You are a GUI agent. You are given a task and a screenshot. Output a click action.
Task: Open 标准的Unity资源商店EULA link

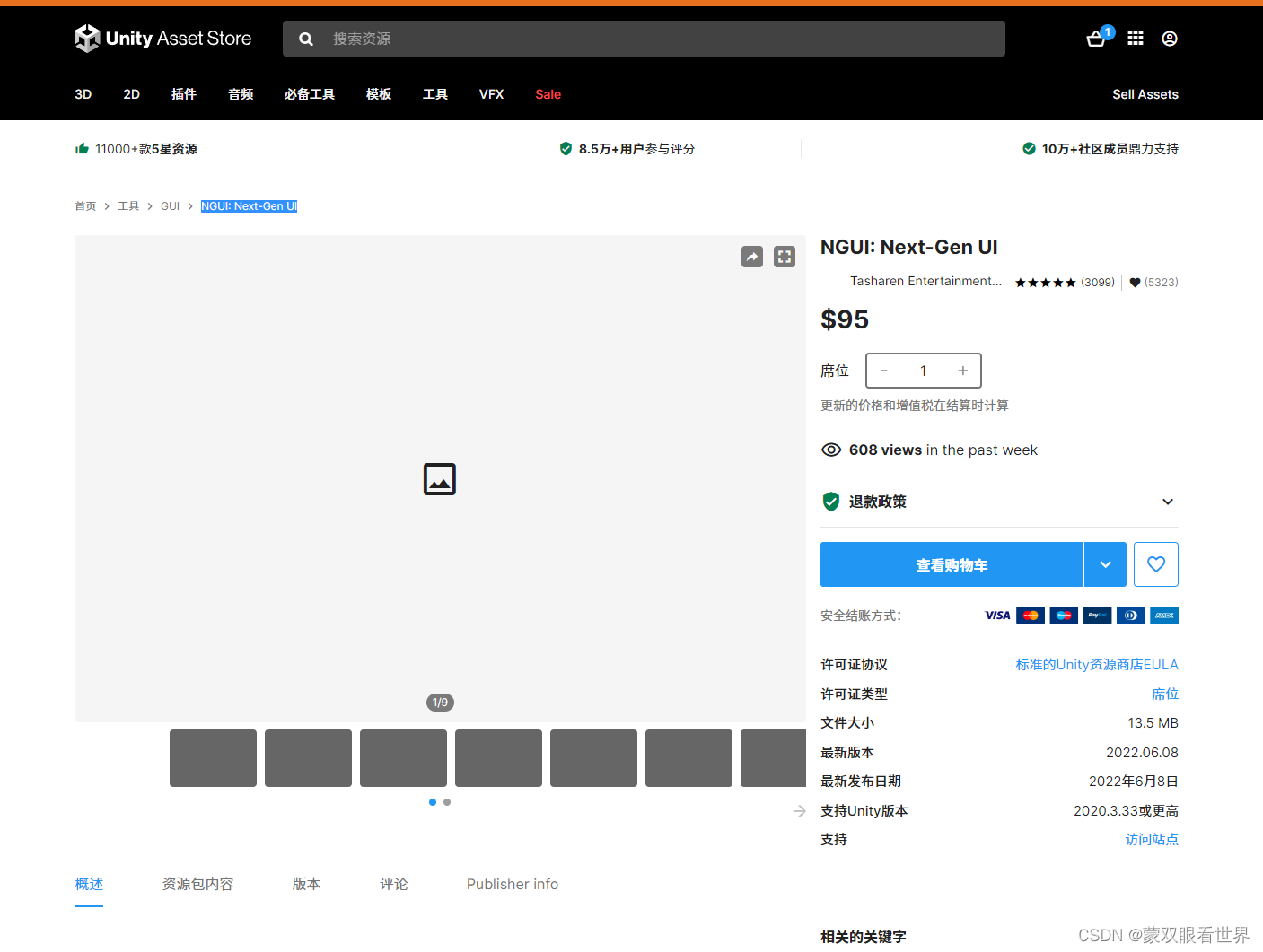[x=1097, y=665]
